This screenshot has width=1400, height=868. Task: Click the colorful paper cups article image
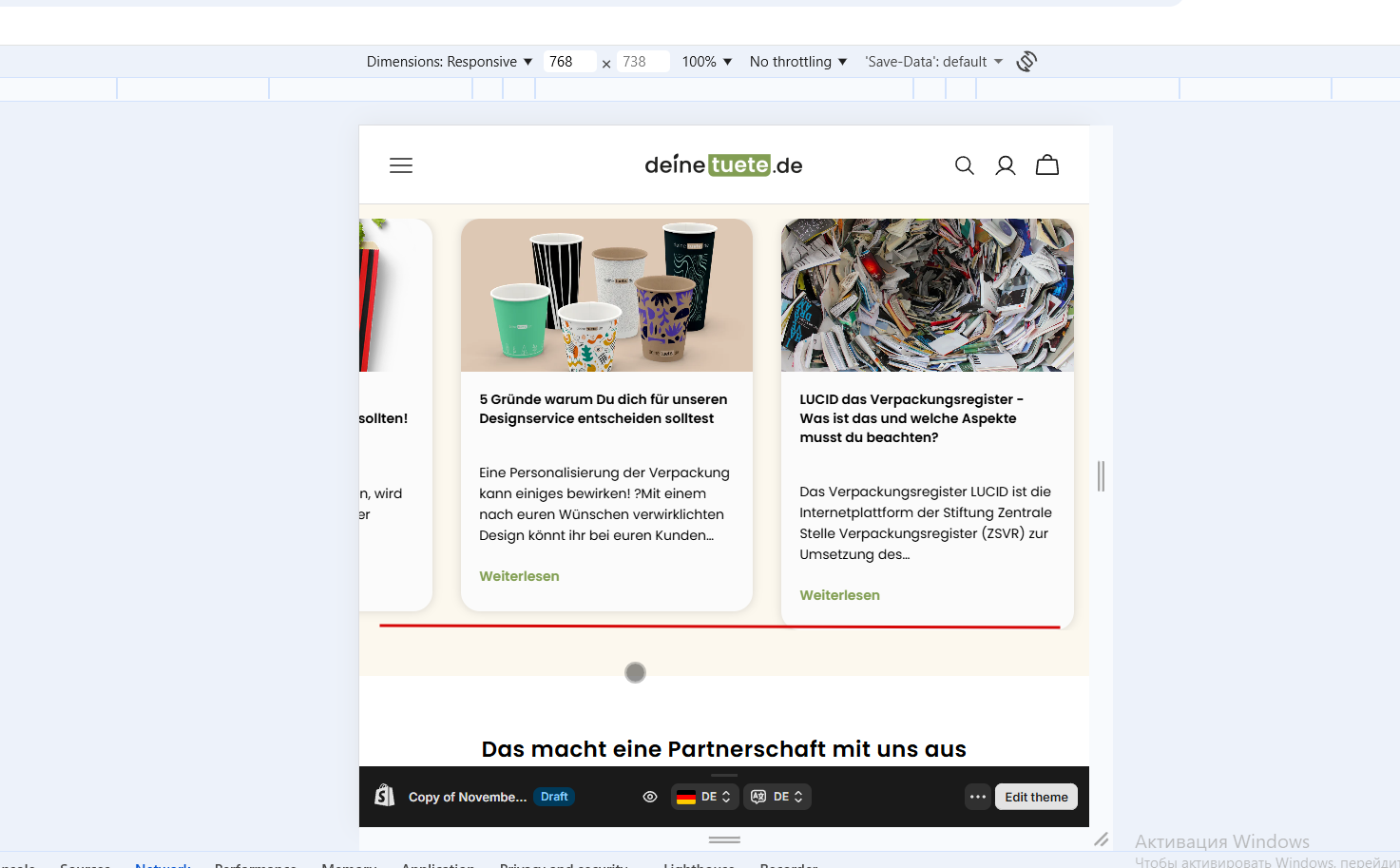(606, 296)
